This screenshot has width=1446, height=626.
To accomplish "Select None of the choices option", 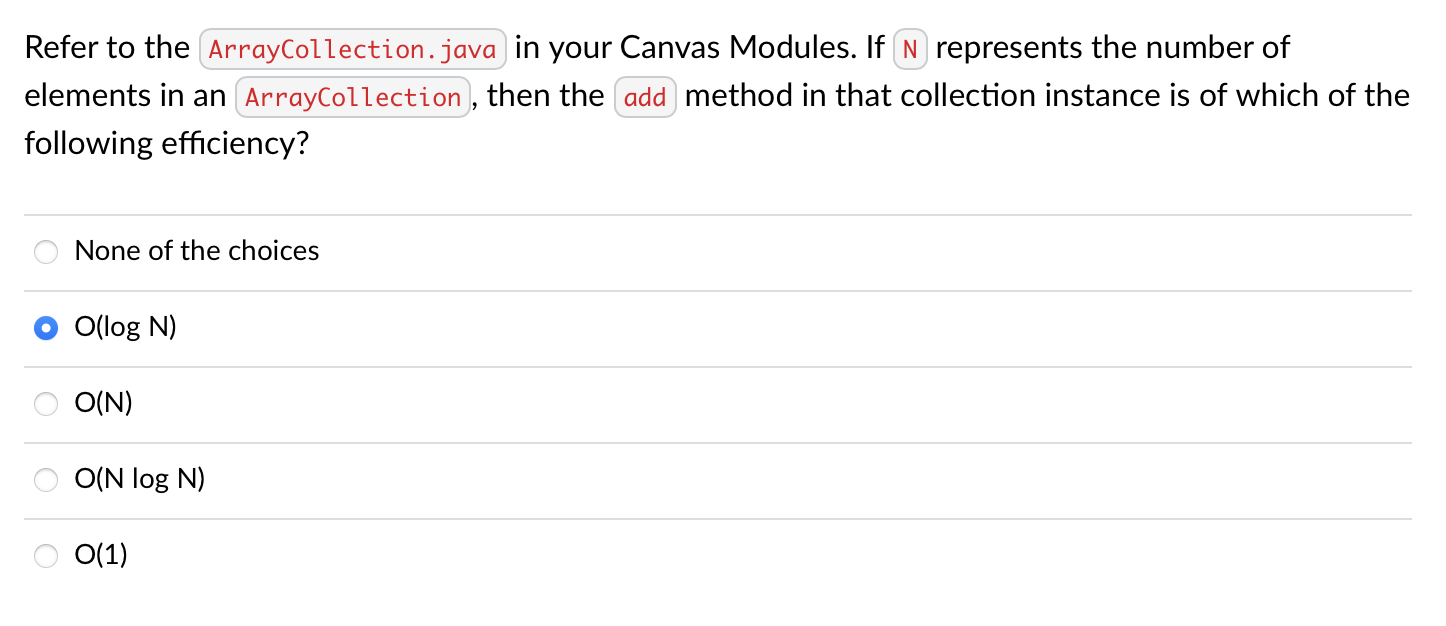I will tap(46, 252).
